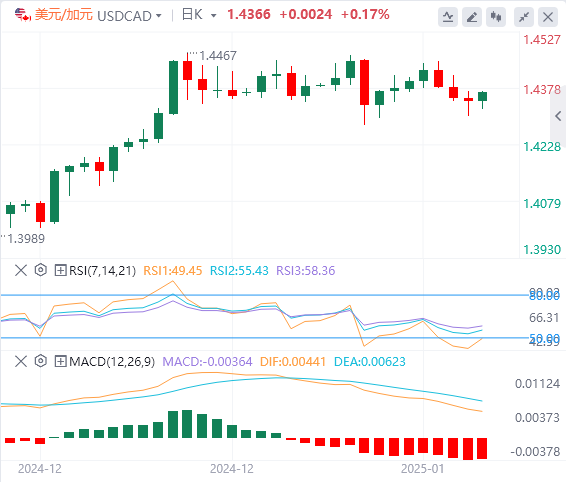This screenshot has height=482, width=566.
Task: Expand the RSI panel plus box
Action: tap(60, 270)
